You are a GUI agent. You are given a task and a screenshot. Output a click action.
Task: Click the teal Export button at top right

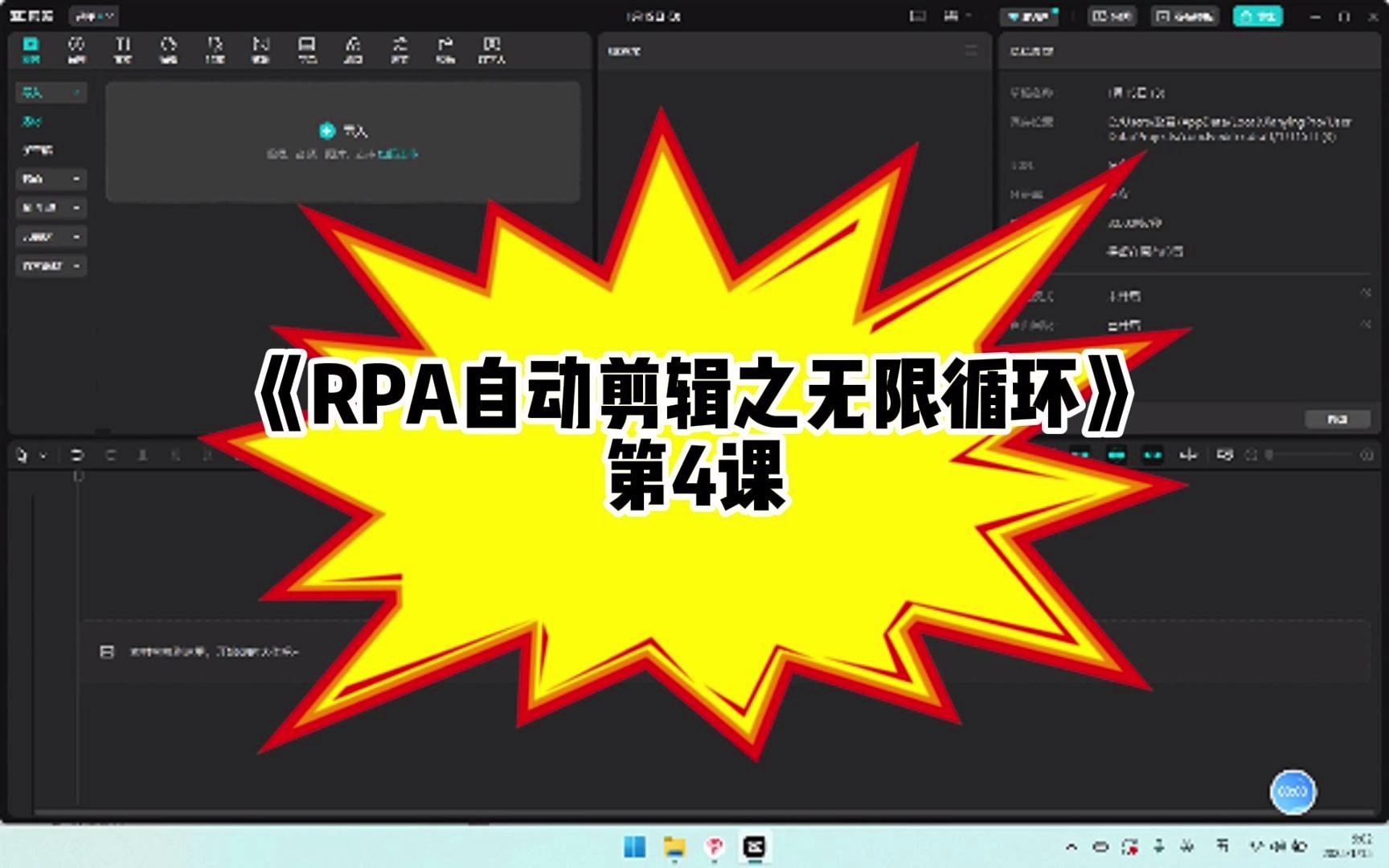coord(1258,16)
